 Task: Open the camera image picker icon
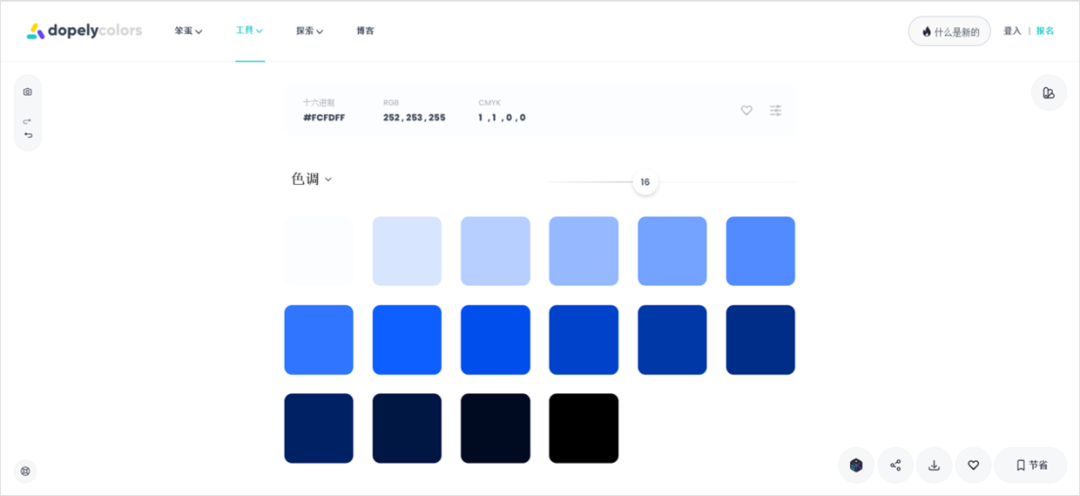pyautogui.click(x=28, y=92)
